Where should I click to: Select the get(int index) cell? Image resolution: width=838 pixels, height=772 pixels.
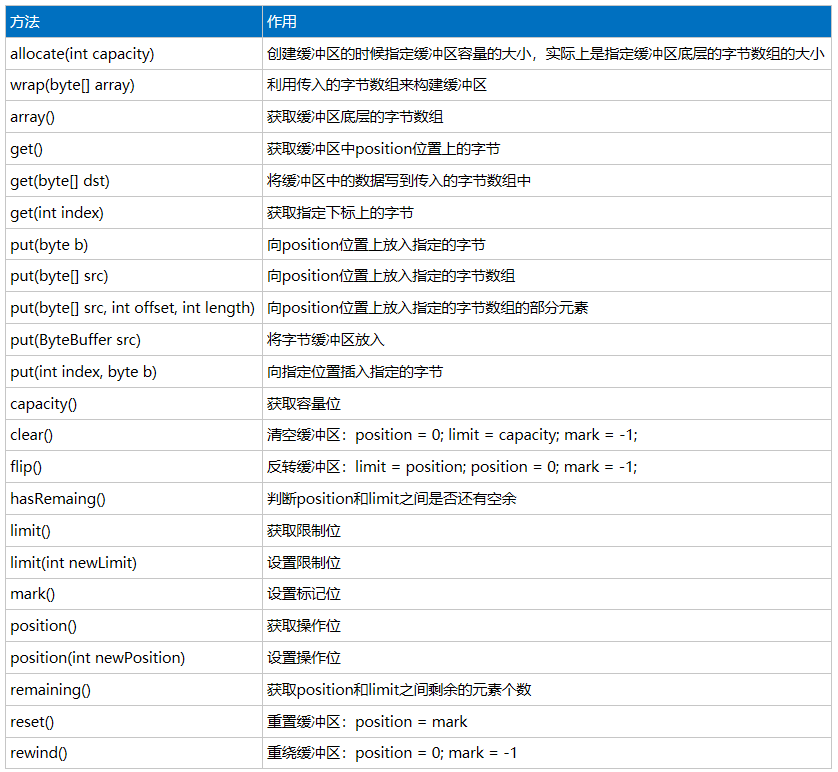pos(134,213)
